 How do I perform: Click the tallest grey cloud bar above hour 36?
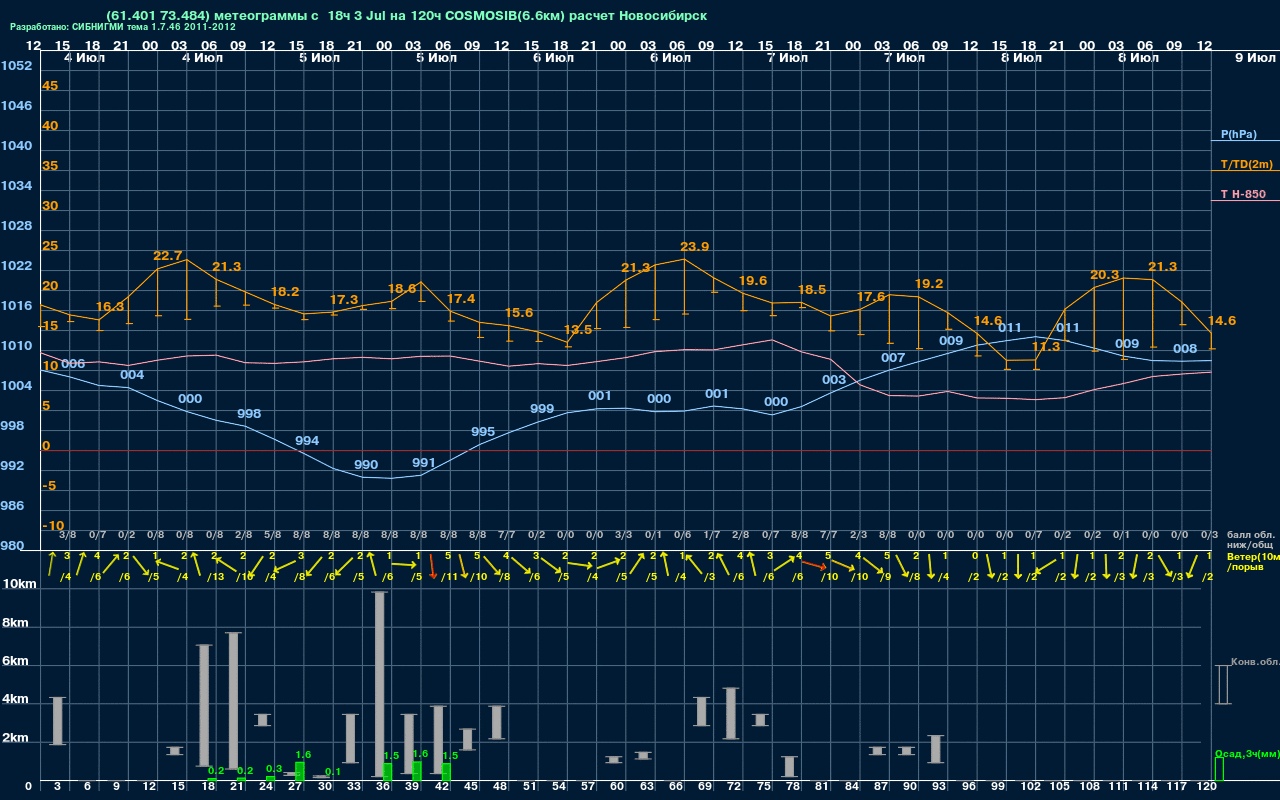tap(380, 686)
